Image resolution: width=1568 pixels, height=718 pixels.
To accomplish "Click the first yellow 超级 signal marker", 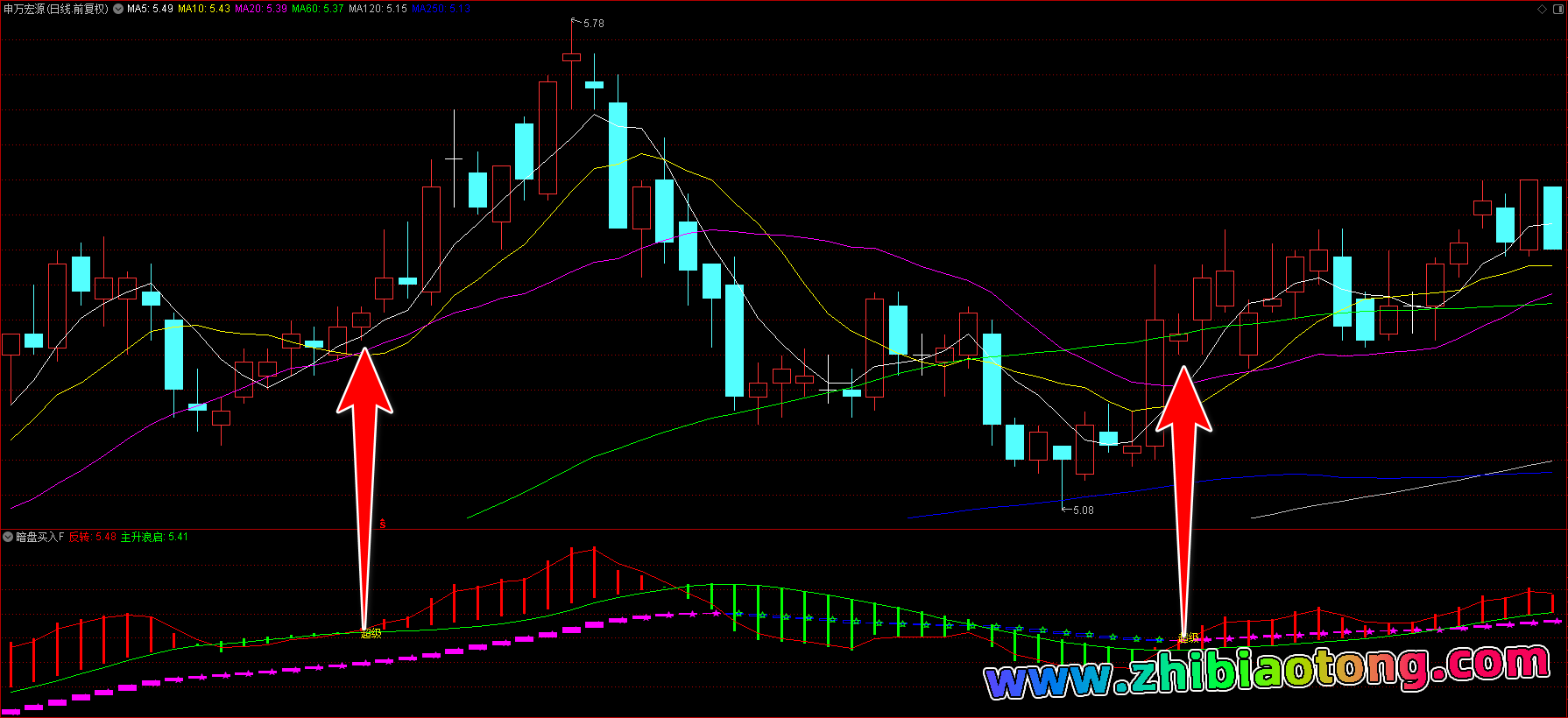I will 371,634.
